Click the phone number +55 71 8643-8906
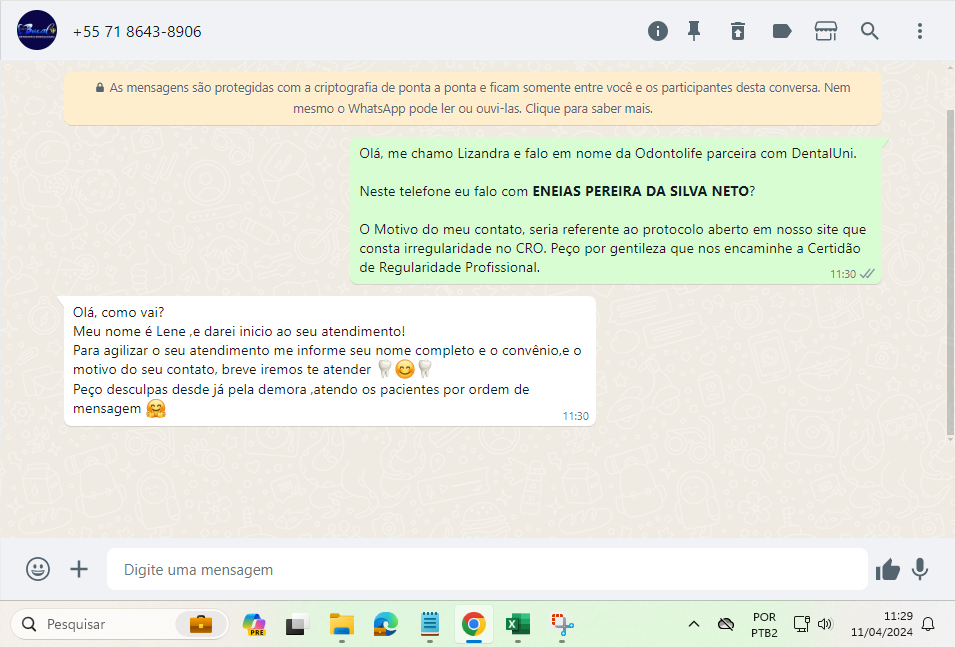Viewport: 955px width, 647px height. pyautogui.click(x=137, y=32)
